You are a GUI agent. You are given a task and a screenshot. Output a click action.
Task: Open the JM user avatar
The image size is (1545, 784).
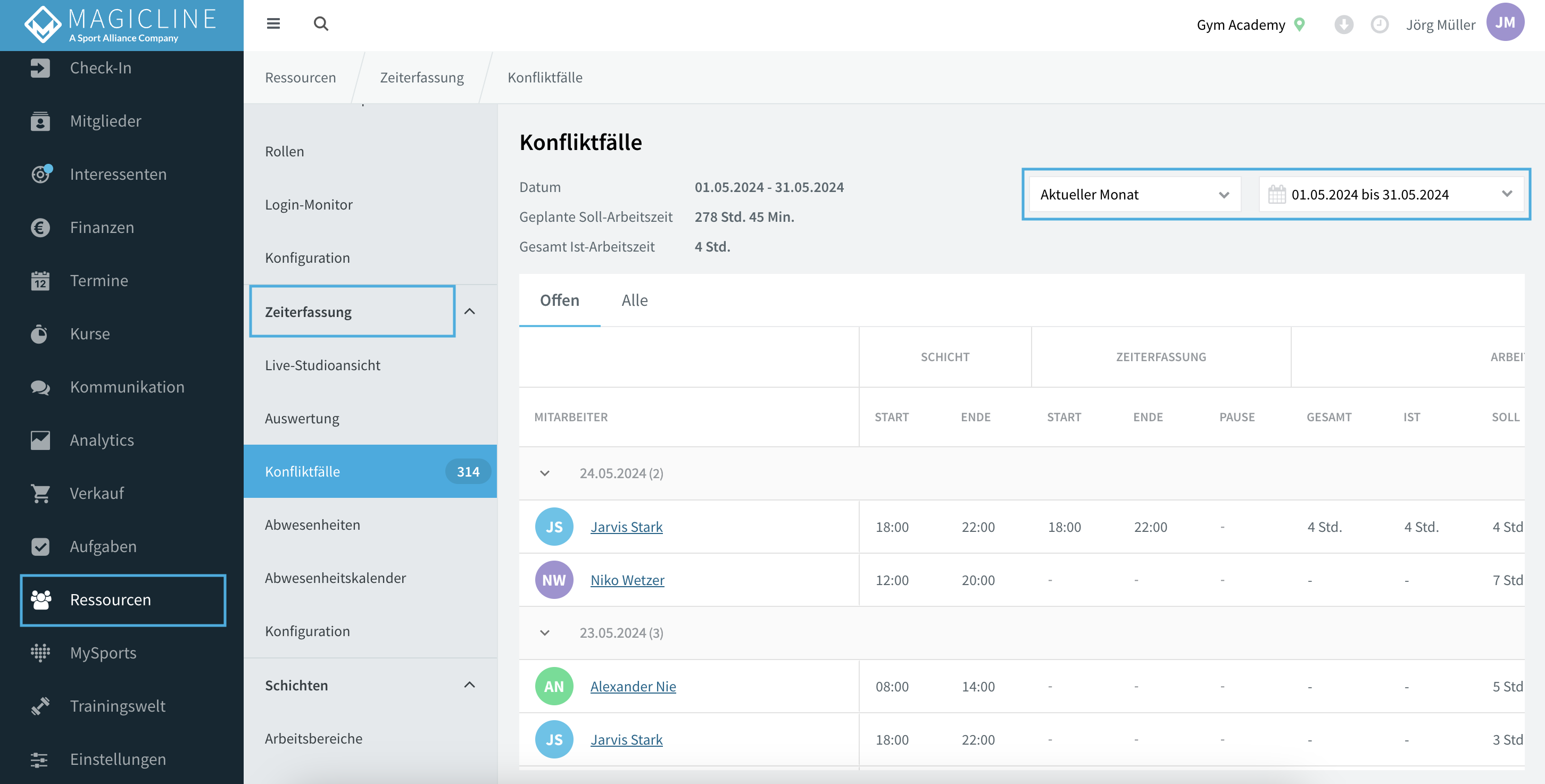click(1505, 22)
